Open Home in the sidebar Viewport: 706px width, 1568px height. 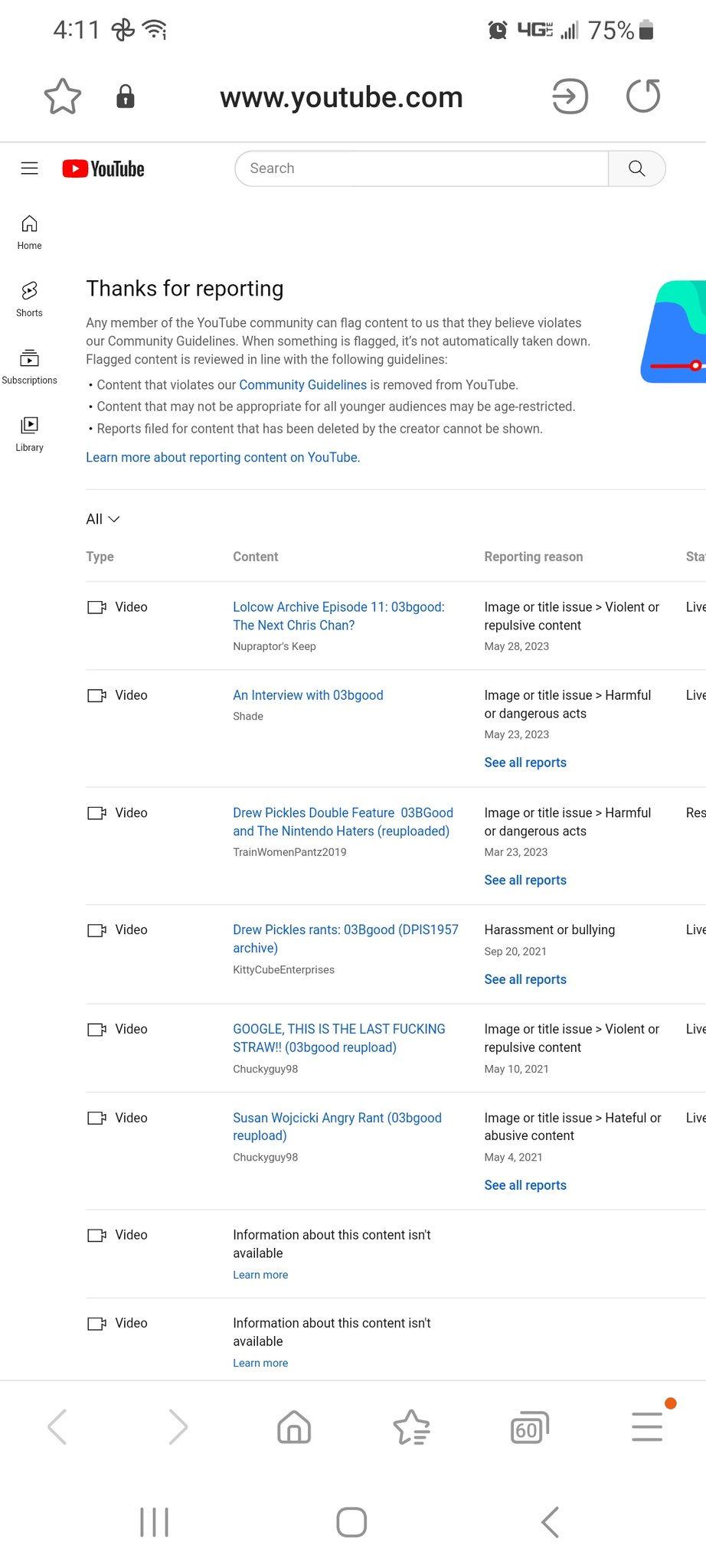29,233
